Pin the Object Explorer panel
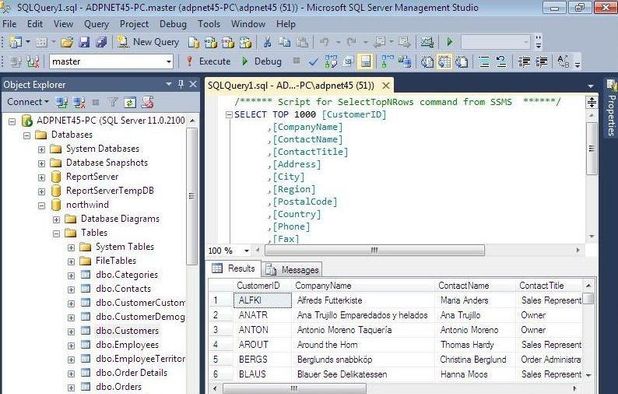The image size is (618, 394). pyautogui.click(x=181, y=84)
